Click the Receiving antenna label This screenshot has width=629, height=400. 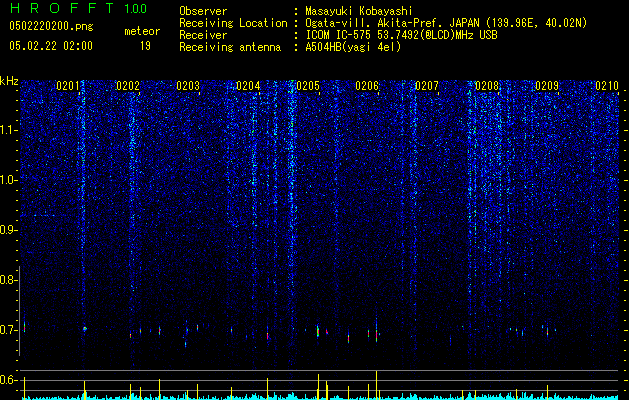[x=230, y=47]
